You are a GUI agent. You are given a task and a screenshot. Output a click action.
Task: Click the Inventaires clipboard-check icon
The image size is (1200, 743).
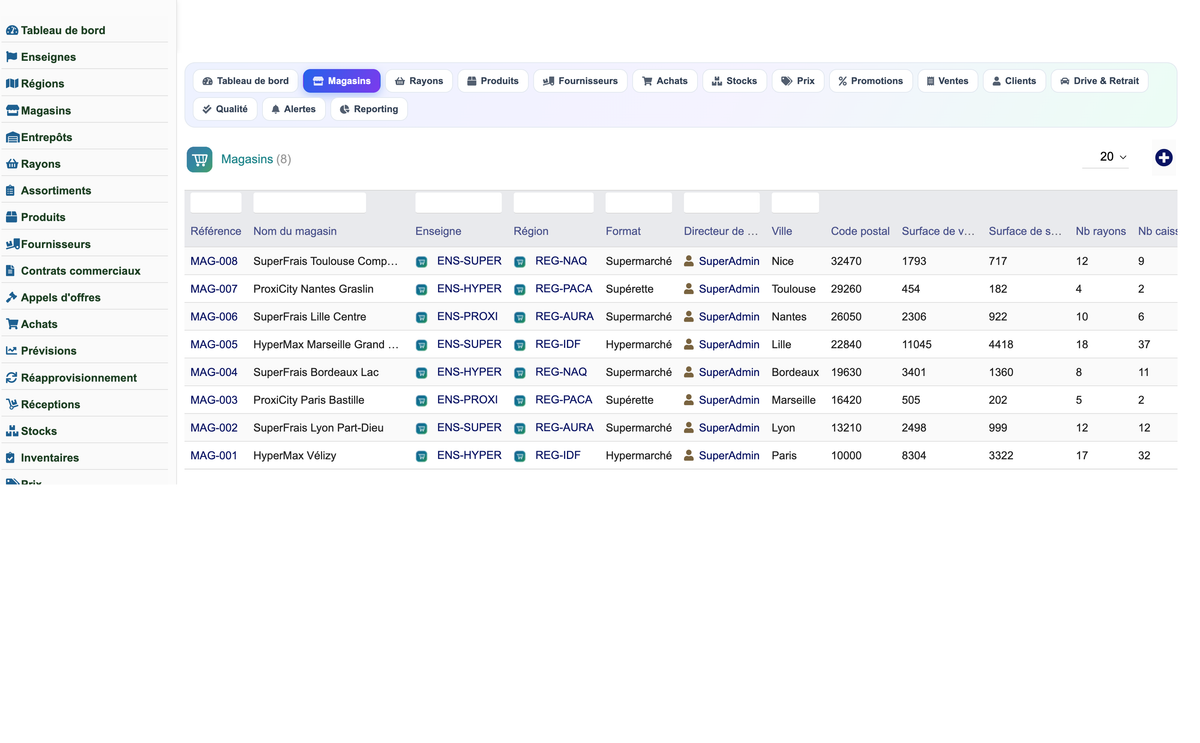point(11,458)
